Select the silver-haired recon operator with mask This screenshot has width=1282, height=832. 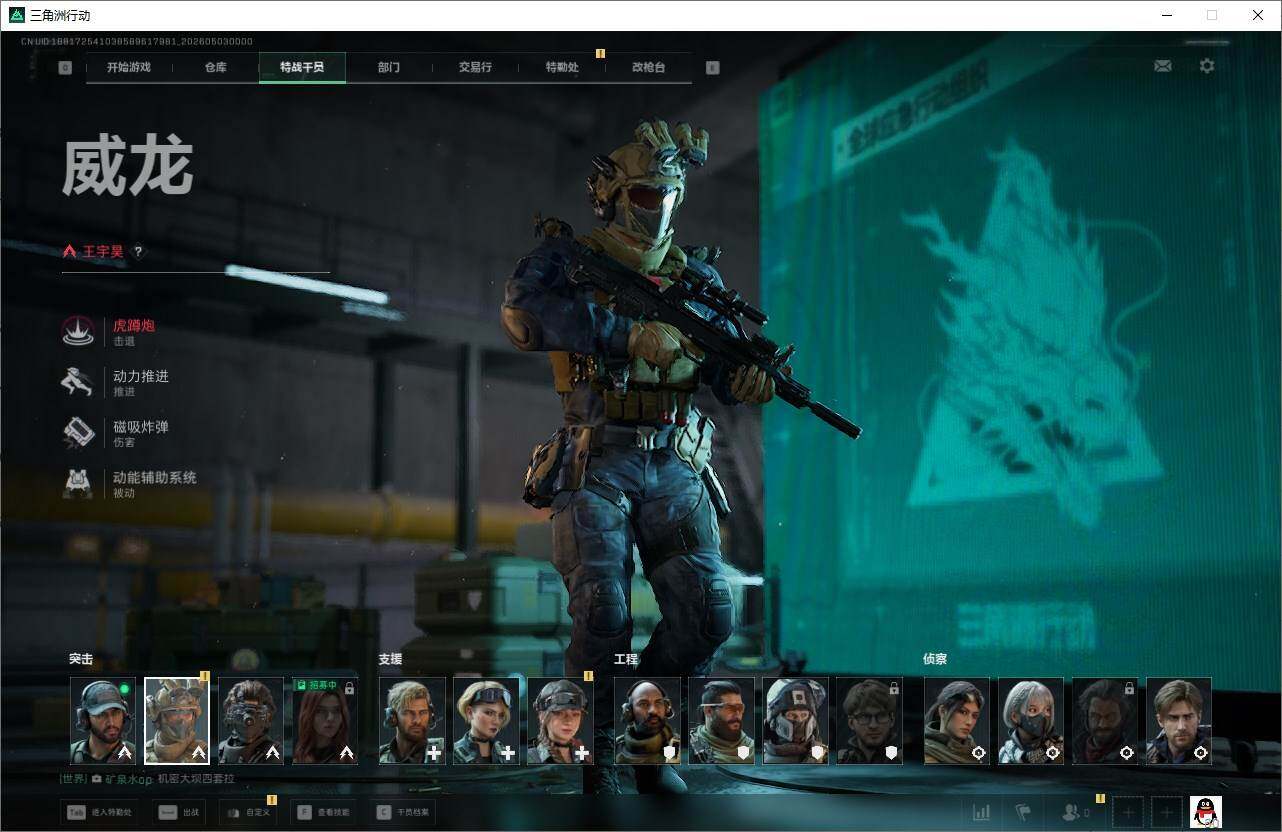click(x=1031, y=721)
